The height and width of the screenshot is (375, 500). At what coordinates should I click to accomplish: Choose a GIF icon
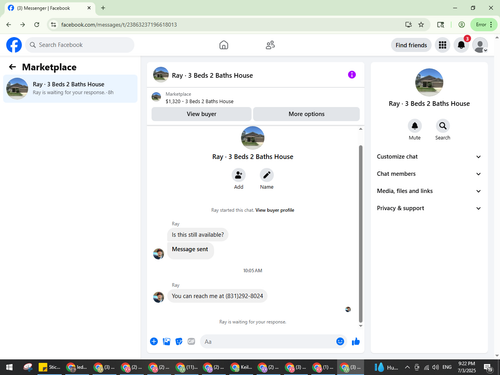point(191,341)
